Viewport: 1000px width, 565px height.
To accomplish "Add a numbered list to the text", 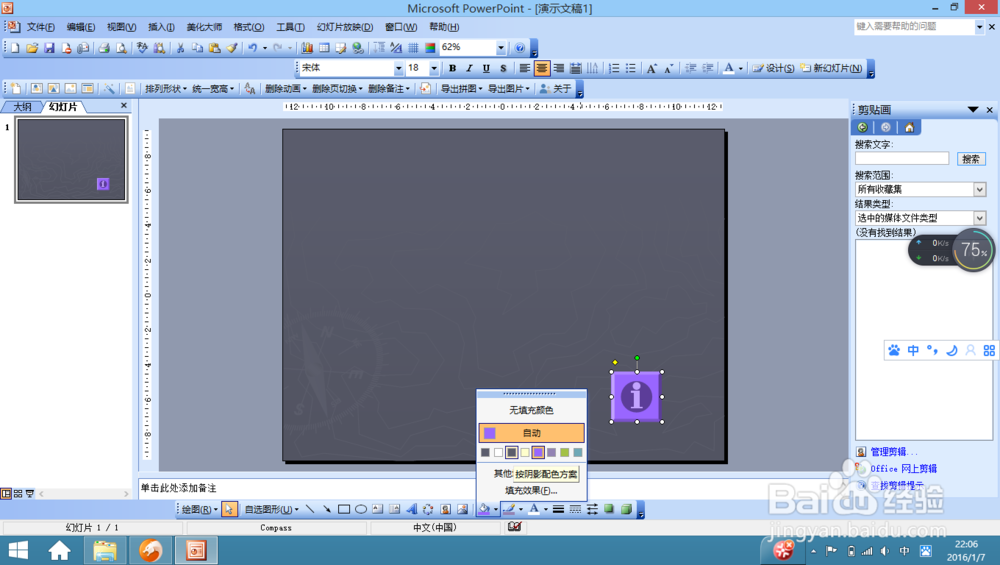I will (614, 68).
